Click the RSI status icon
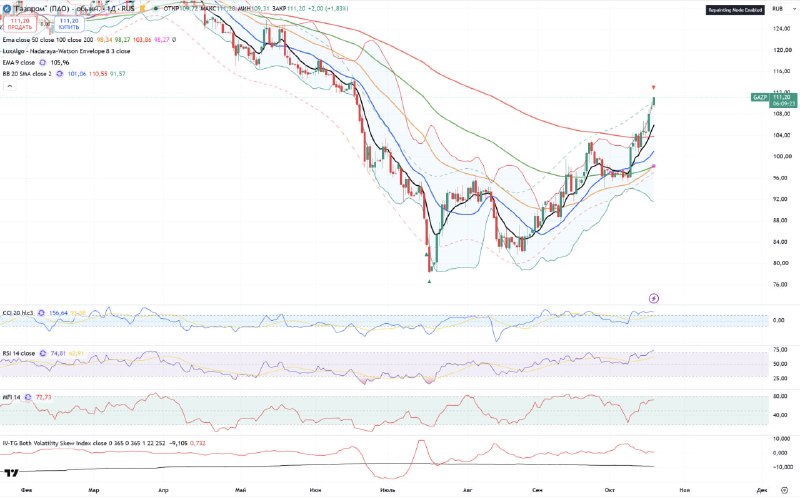This screenshot has width=800, height=499. pyautogui.click(x=43, y=353)
